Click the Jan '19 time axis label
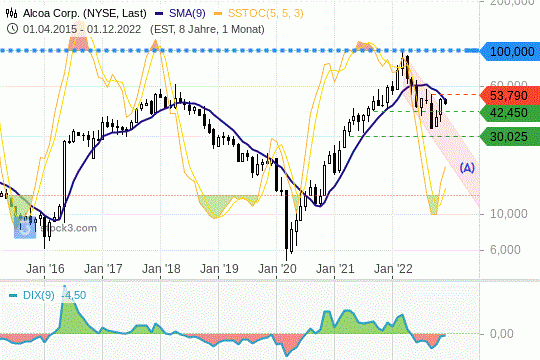This screenshot has width=540, height=360. click(x=219, y=269)
